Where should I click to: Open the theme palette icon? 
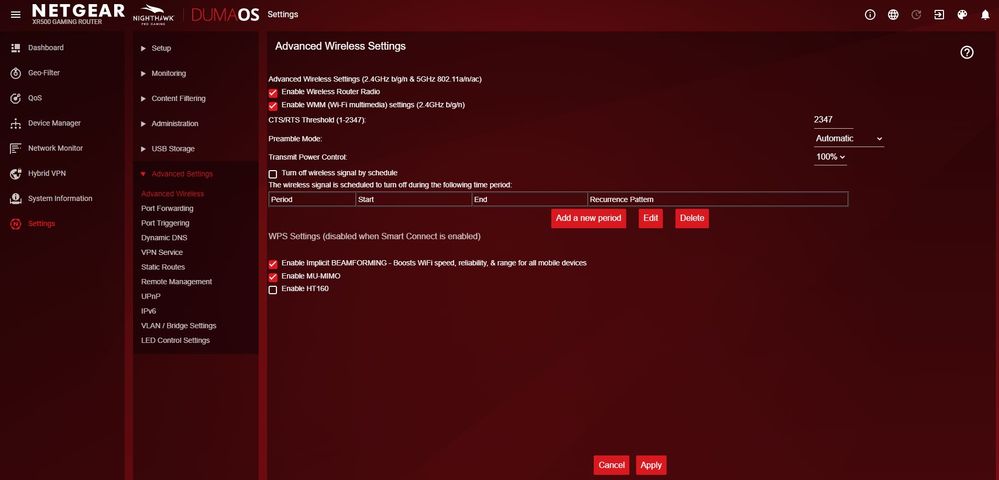(x=962, y=15)
